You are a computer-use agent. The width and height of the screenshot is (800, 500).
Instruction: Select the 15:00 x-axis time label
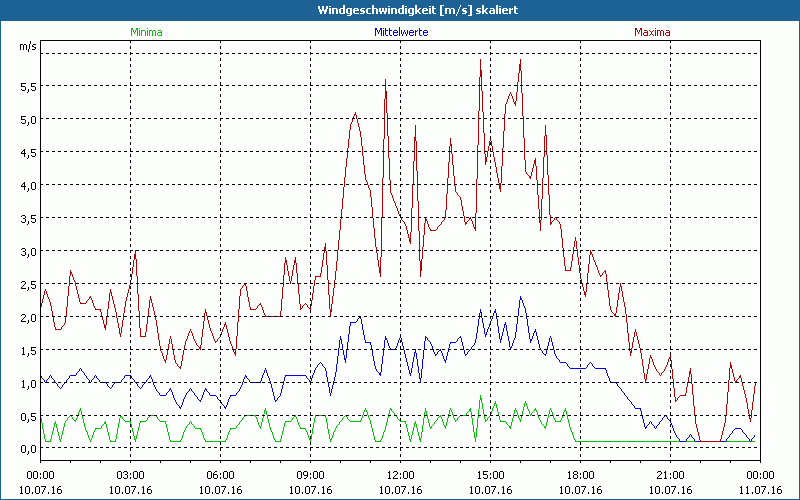point(490,475)
